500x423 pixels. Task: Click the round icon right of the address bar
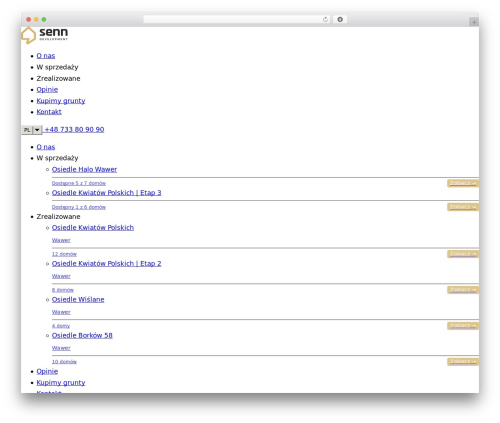click(x=340, y=19)
